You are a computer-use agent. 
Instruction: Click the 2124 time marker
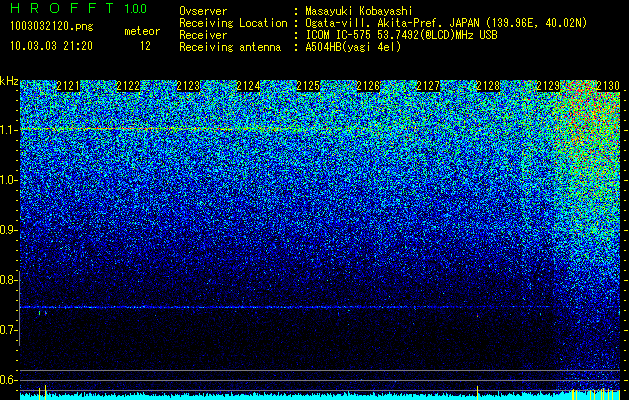248,86
